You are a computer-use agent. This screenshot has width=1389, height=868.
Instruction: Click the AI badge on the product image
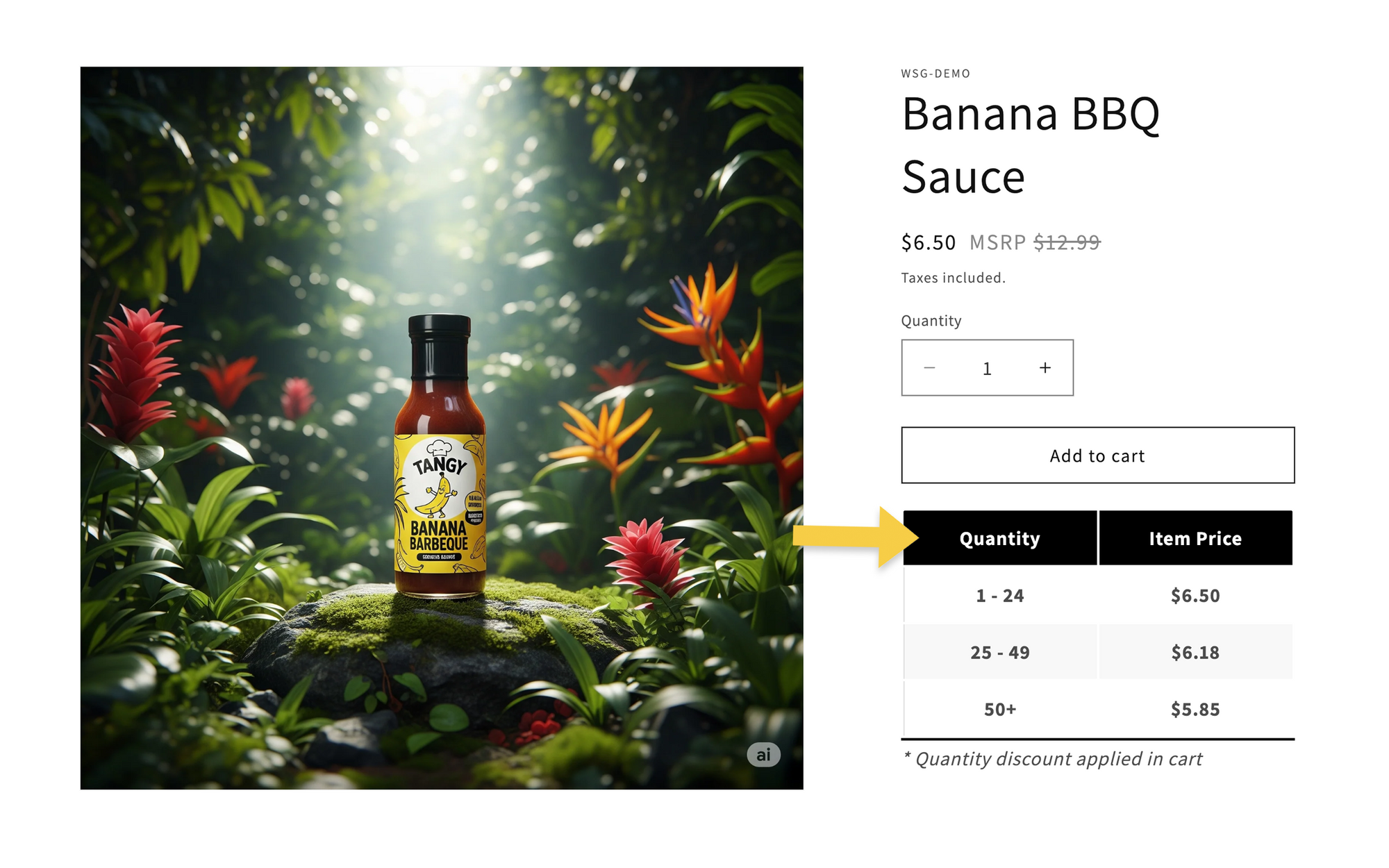point(763,755)
